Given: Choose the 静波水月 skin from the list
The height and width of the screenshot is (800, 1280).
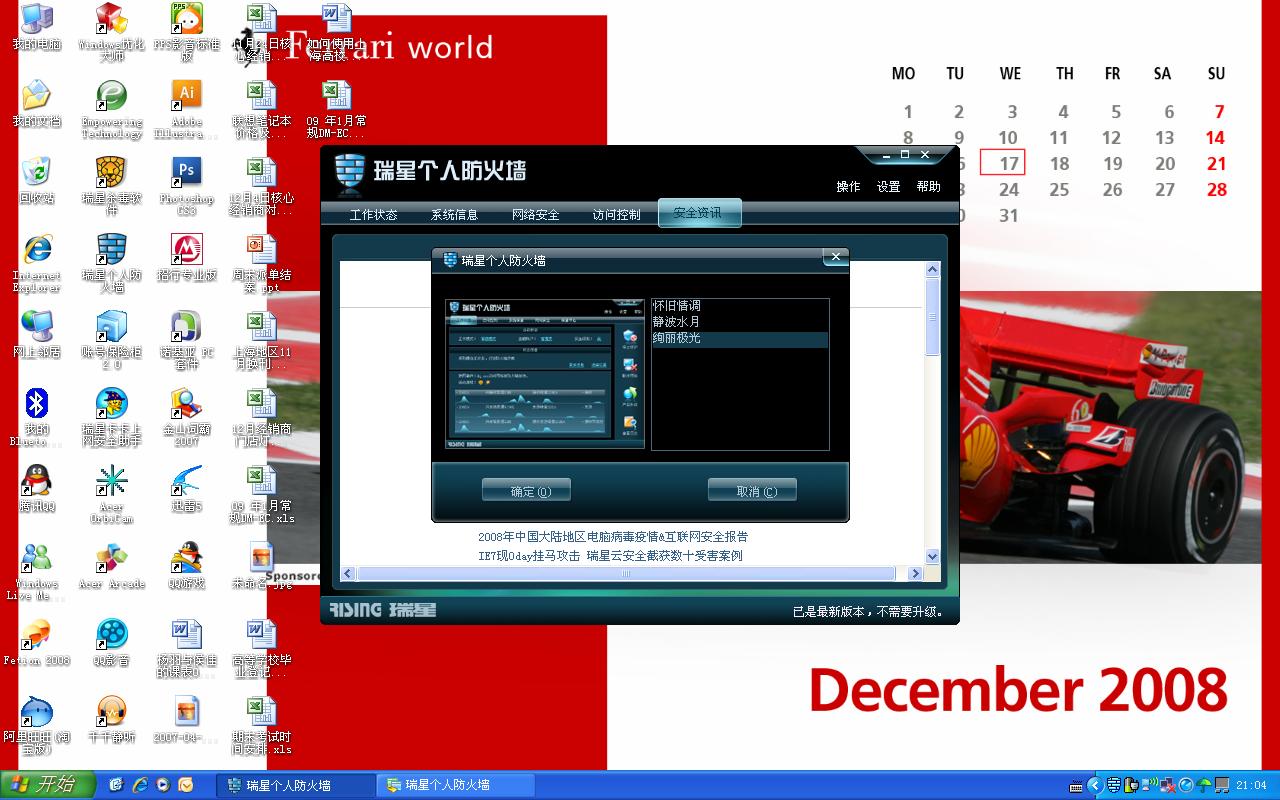Looking at the screenshot, I should pyautogui.click(x=740, y=322).
